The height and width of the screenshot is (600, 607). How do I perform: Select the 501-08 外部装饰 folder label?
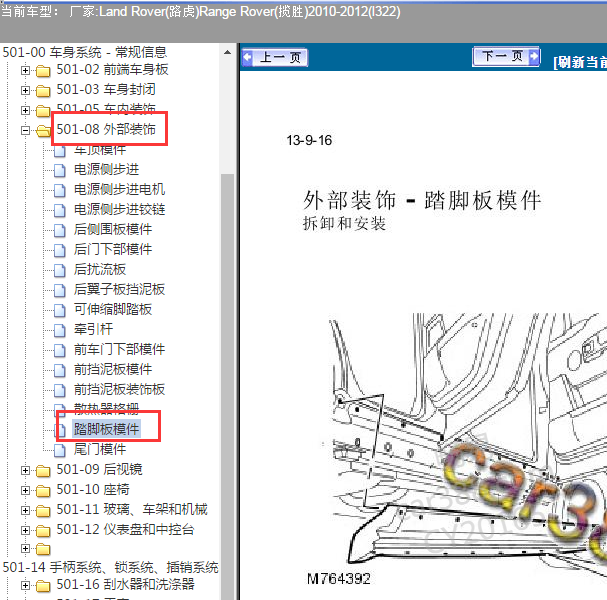[x=106, y=129]
